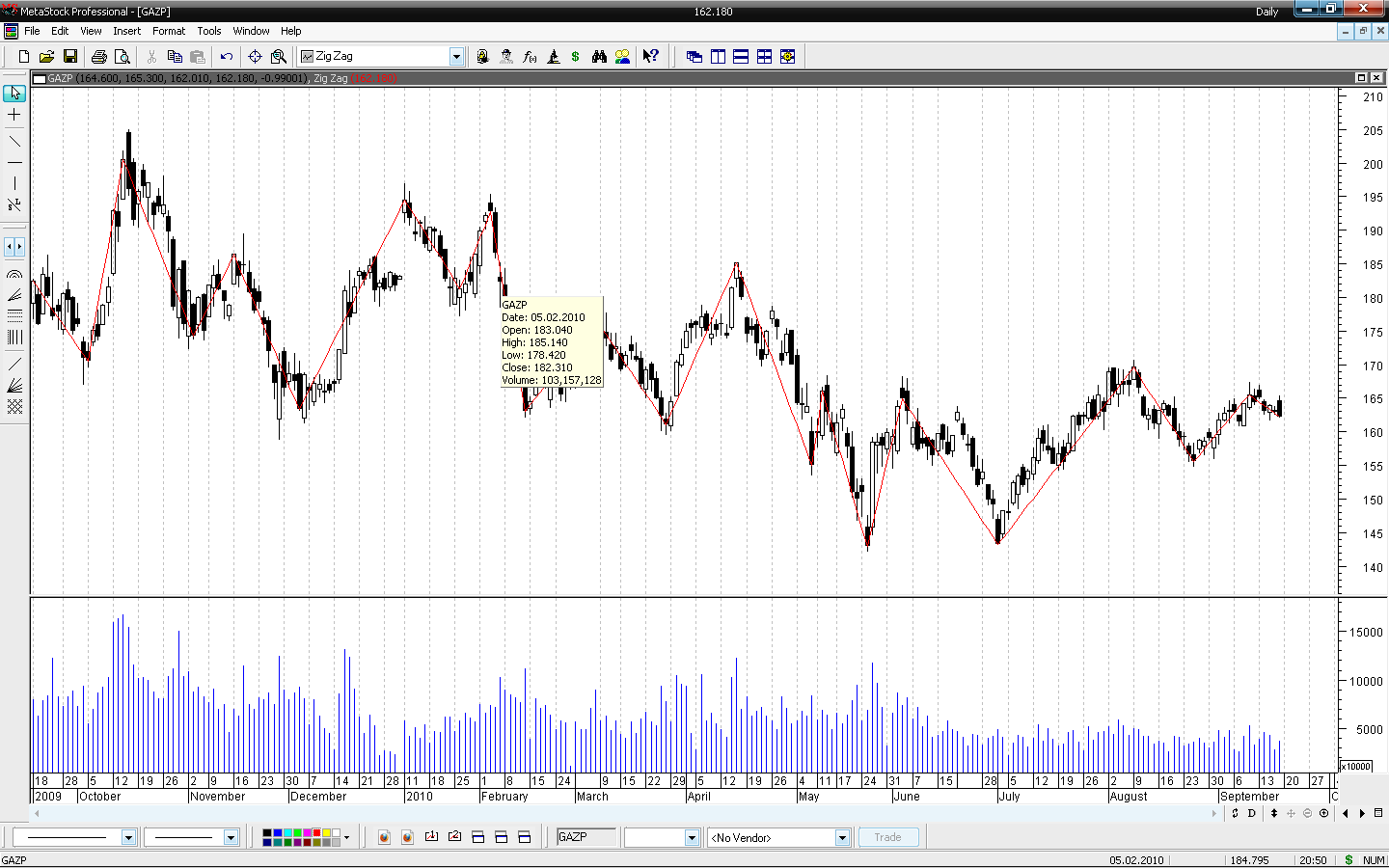Image resolution: width=1389 pixels, height=868 pixels.
Task: Pick the red color swatch
Action: click(316, 832)
